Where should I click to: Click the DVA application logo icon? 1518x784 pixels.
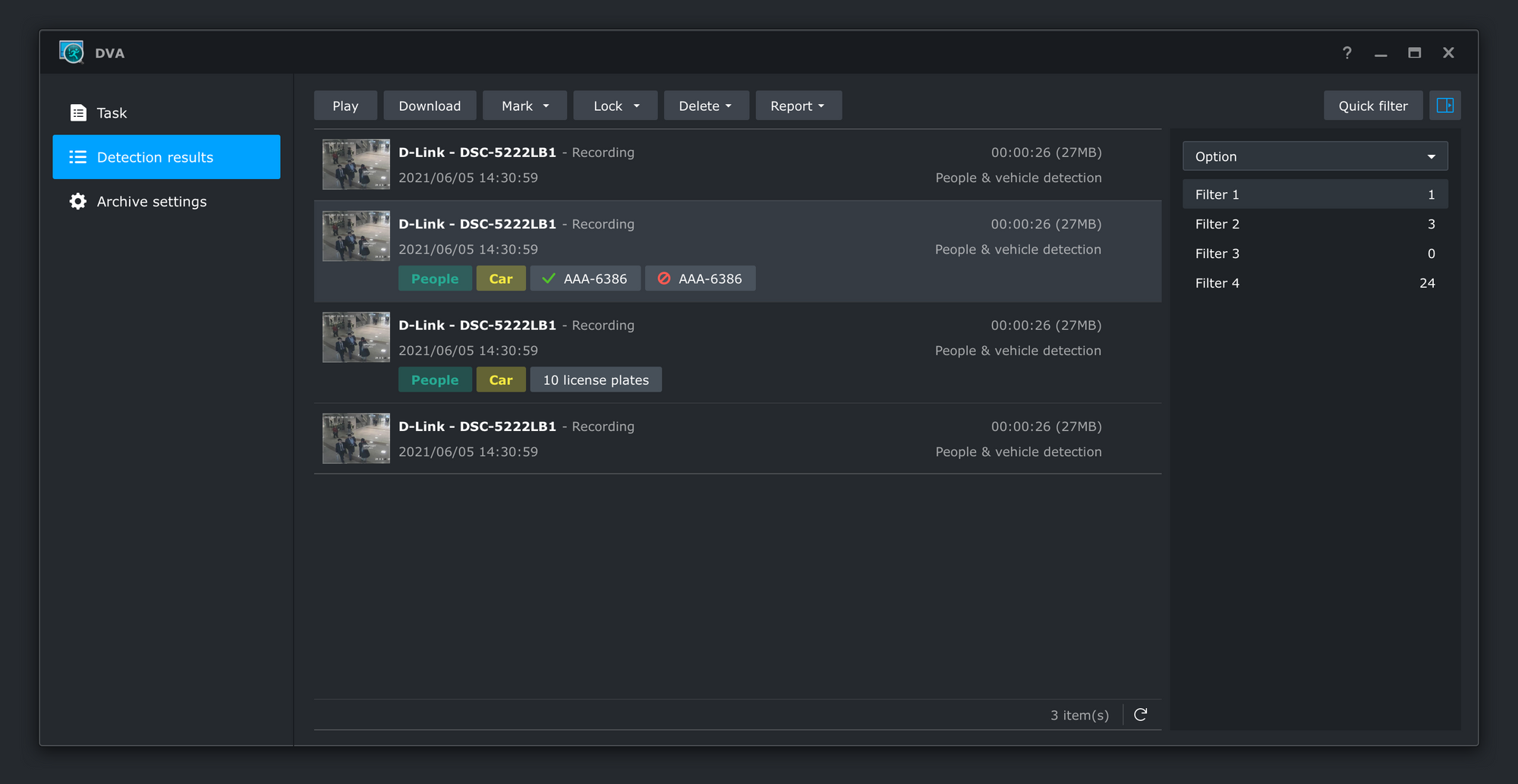(x=71, y=52)
